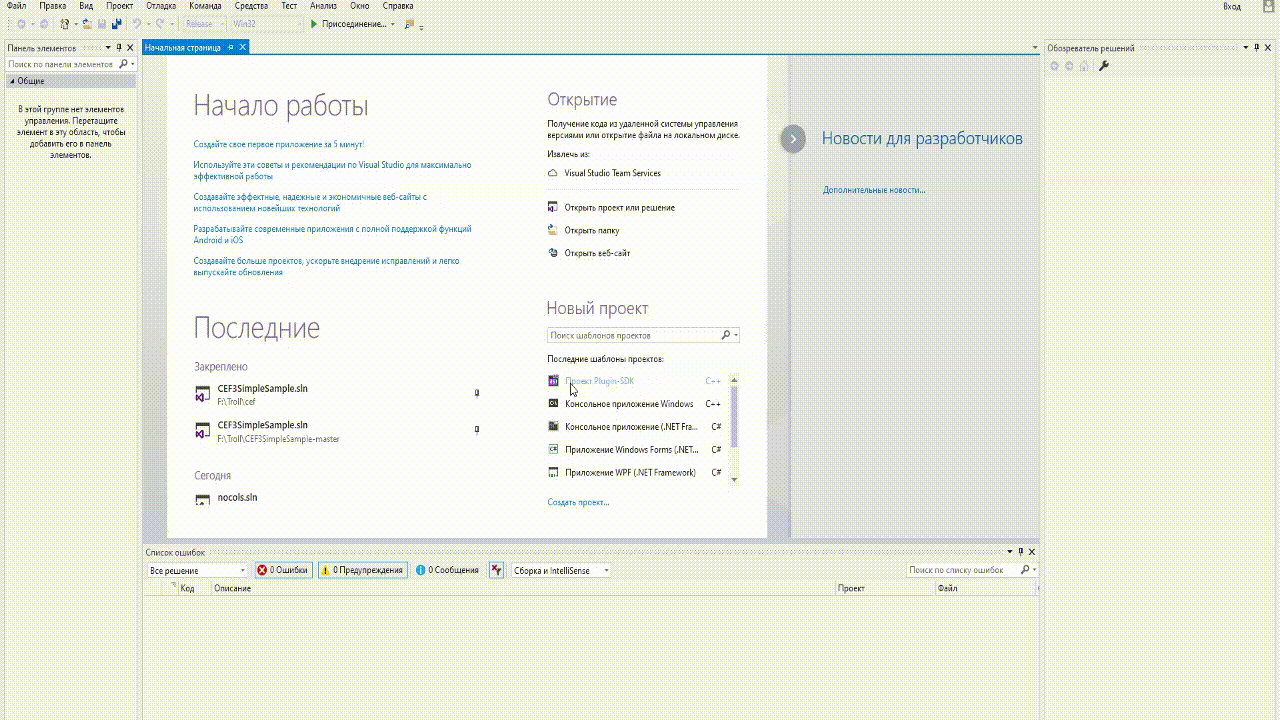1280x720 pixels.
Task: Open the Отладка menu
Action: 161,6
